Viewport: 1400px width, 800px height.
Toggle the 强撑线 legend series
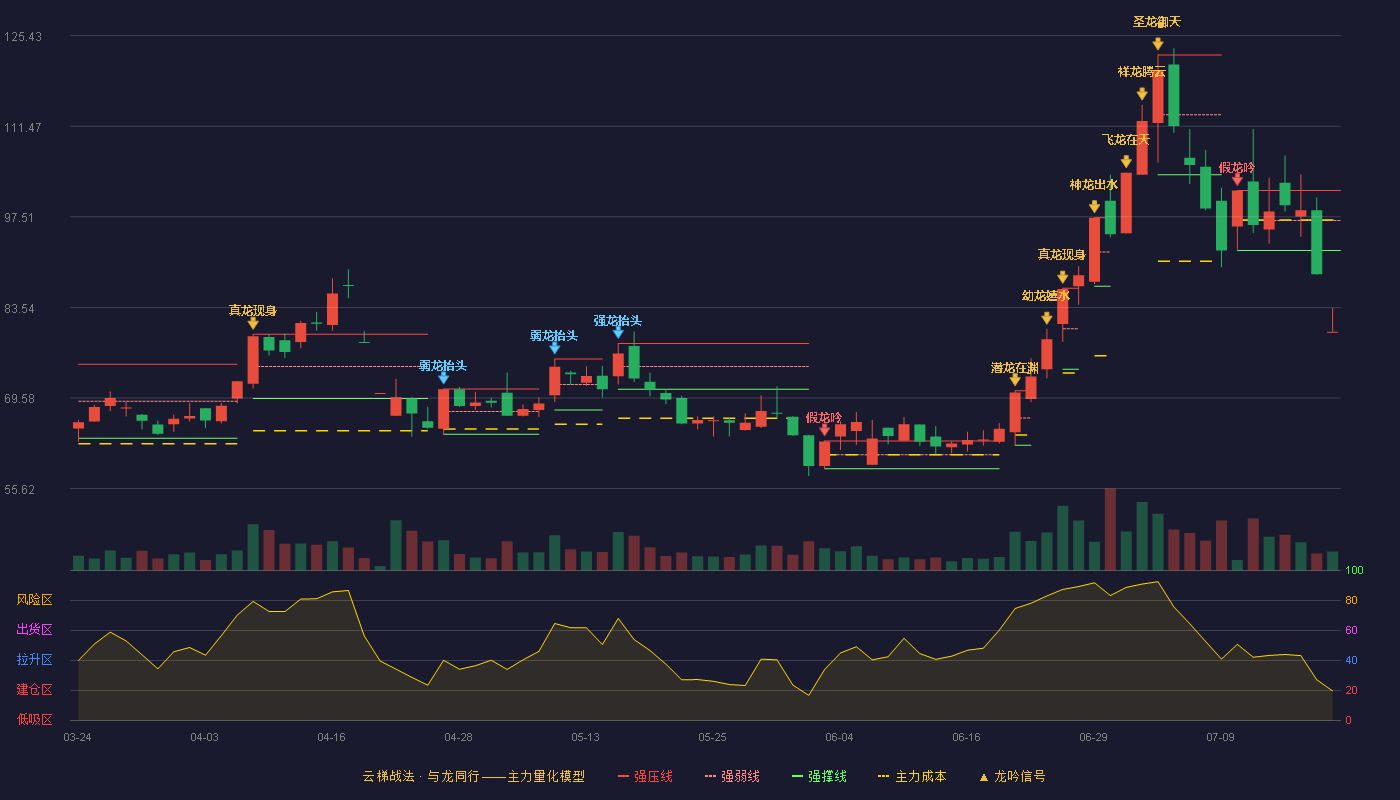819,776
